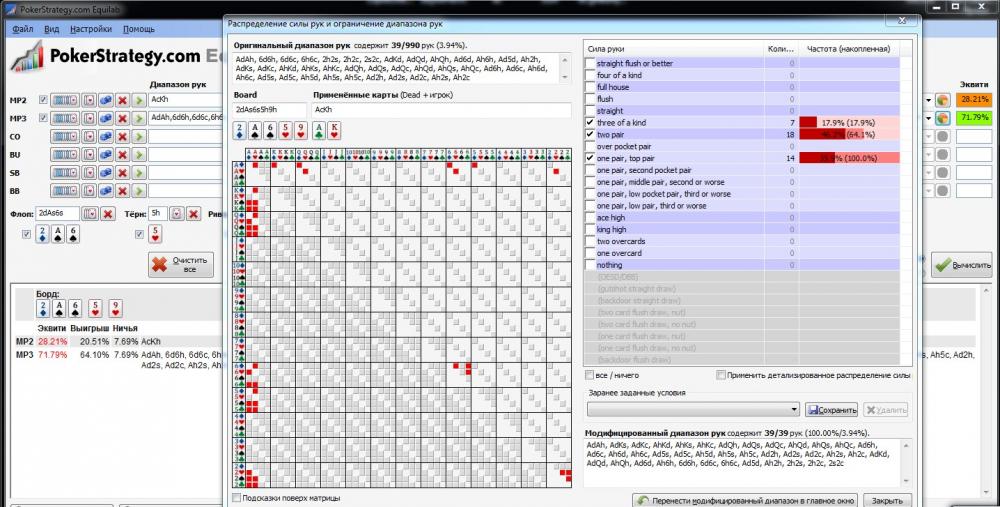Click the King of hearts dead card in dialog
Image resolution: width=1000 pixels, height=507 pixels.
[x=334, y=131]
